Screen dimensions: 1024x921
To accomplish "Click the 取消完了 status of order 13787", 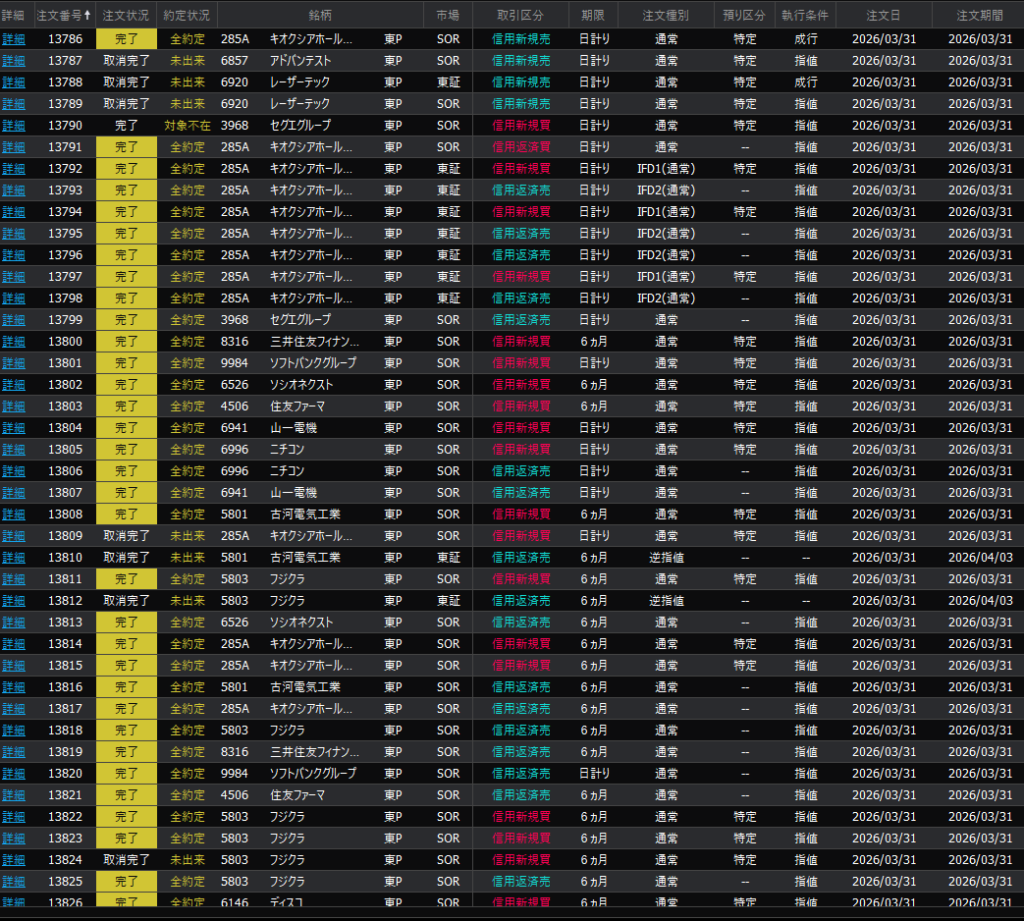I will tap(126, 61).
